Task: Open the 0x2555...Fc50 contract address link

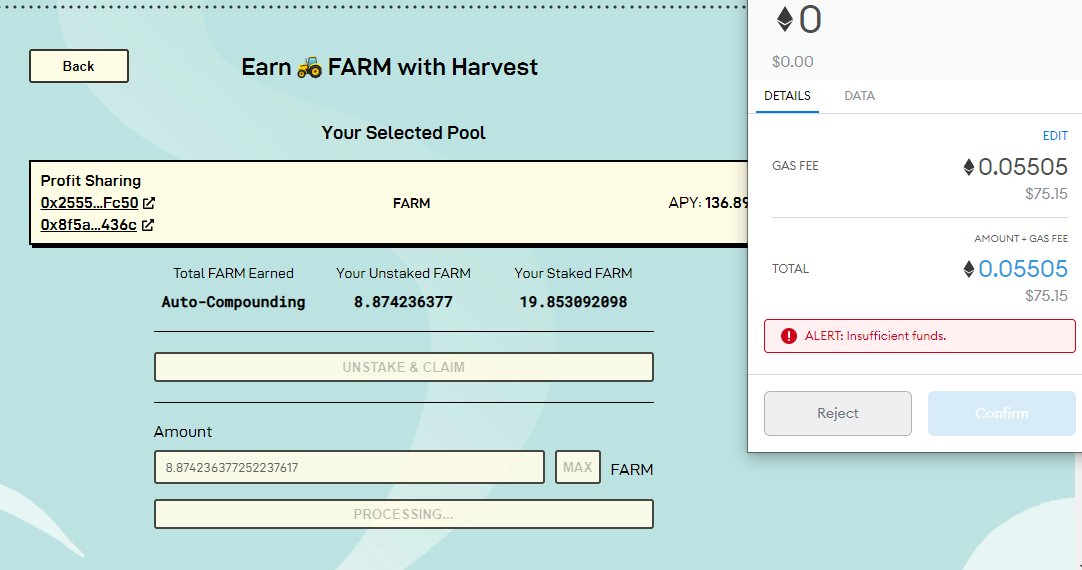Action: (x=90, y=203)
